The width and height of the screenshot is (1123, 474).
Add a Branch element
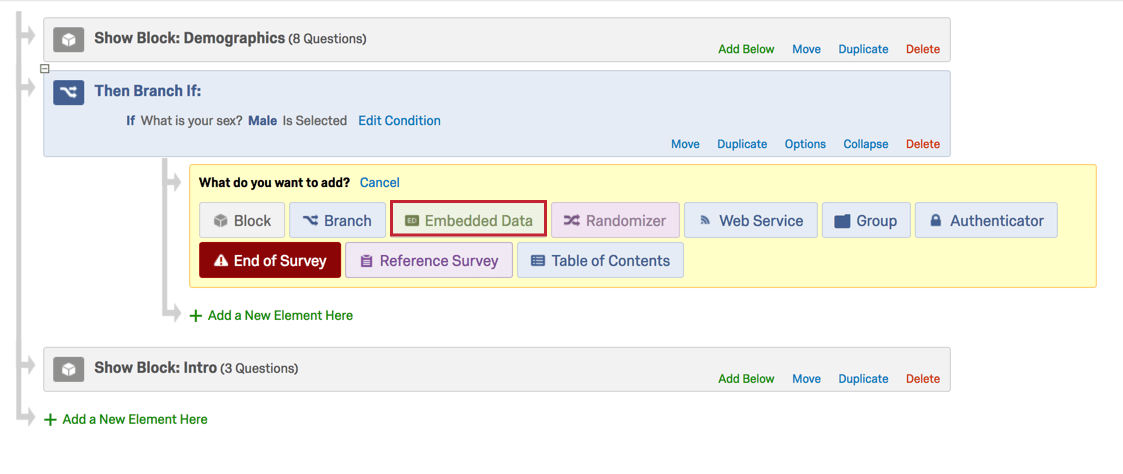337,221
